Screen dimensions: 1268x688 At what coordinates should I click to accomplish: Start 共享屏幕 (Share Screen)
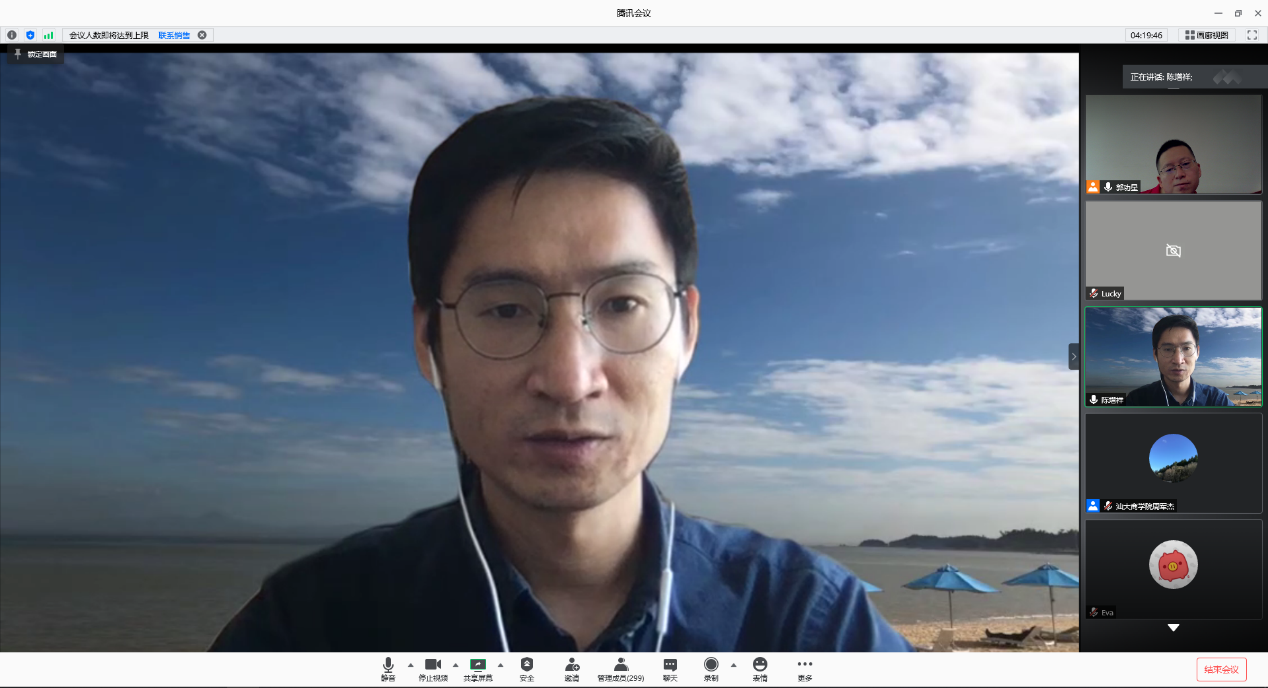click(x=478, y=668)
